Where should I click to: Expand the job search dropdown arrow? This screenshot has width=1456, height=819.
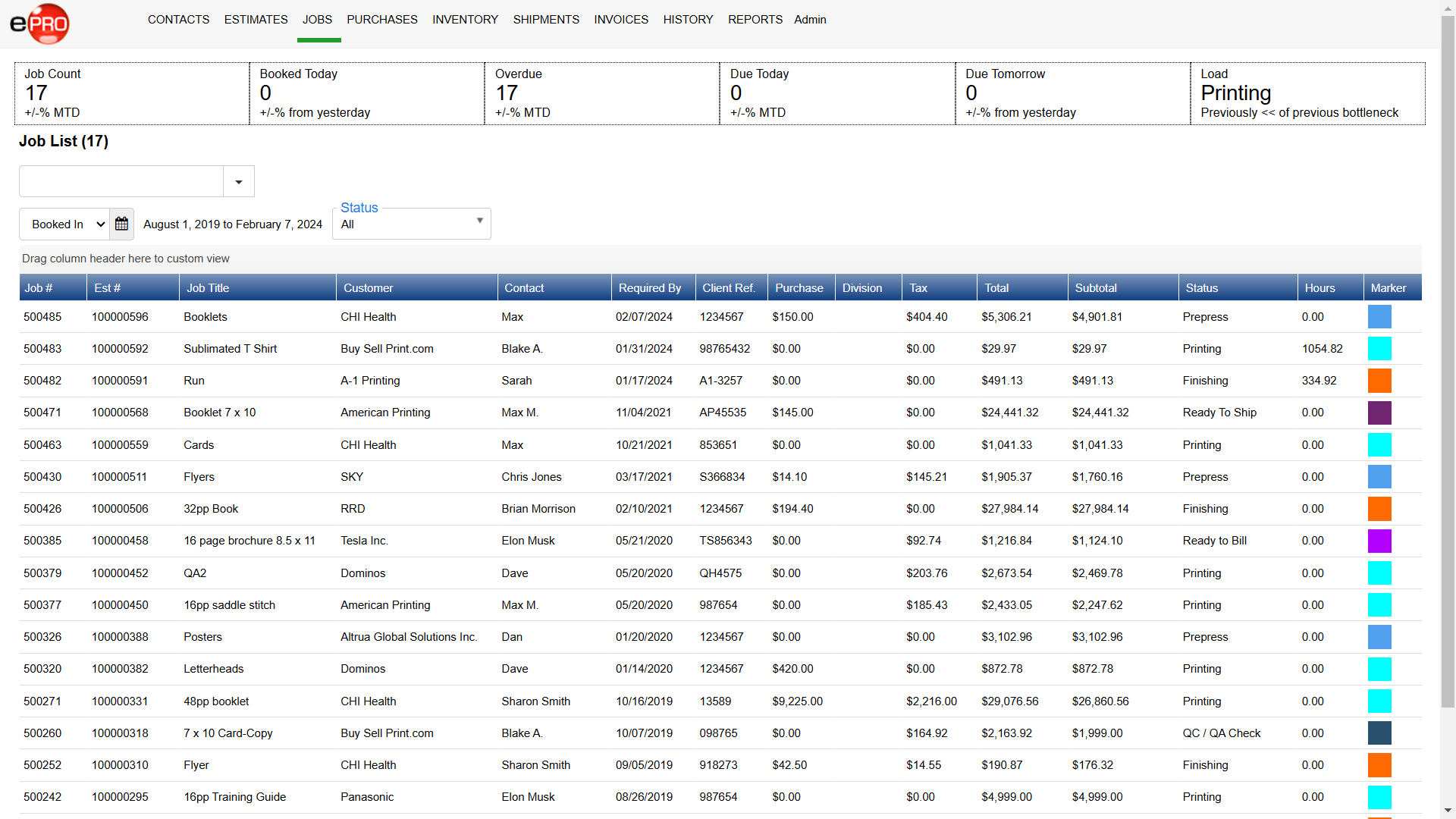(x=238, y=181)
